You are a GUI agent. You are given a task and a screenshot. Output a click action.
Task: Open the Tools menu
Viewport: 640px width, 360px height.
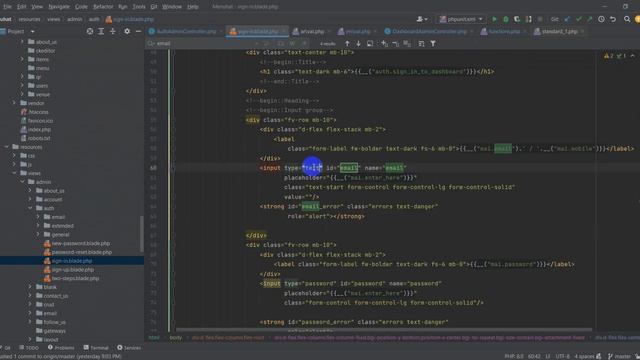point(139,7)
